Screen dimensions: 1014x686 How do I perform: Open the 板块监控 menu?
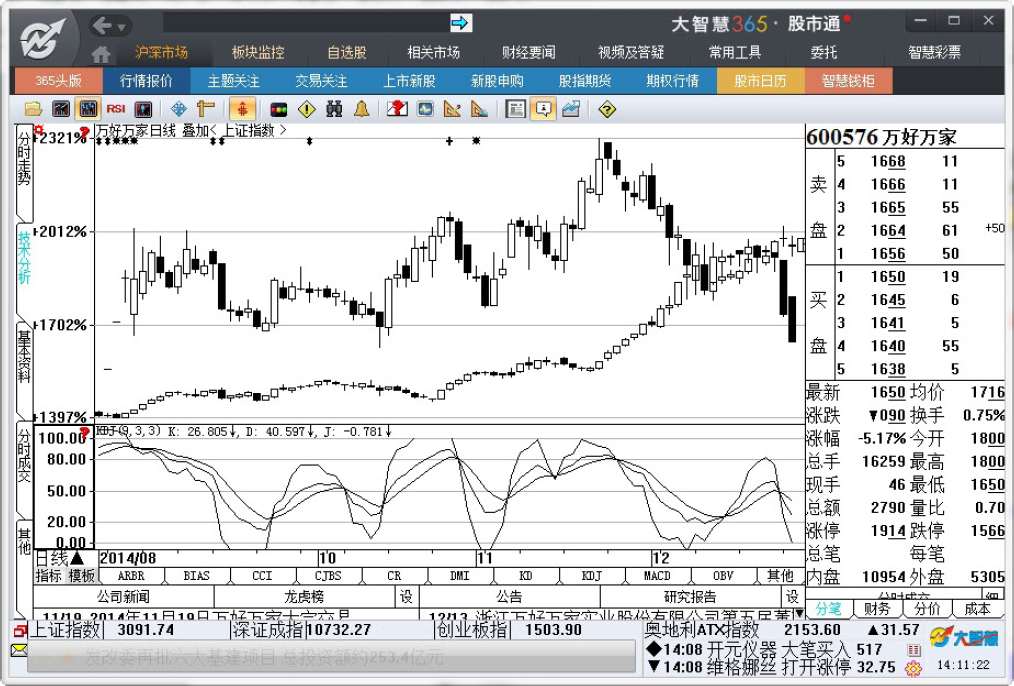pyautogui.click(x=258, y=52)
